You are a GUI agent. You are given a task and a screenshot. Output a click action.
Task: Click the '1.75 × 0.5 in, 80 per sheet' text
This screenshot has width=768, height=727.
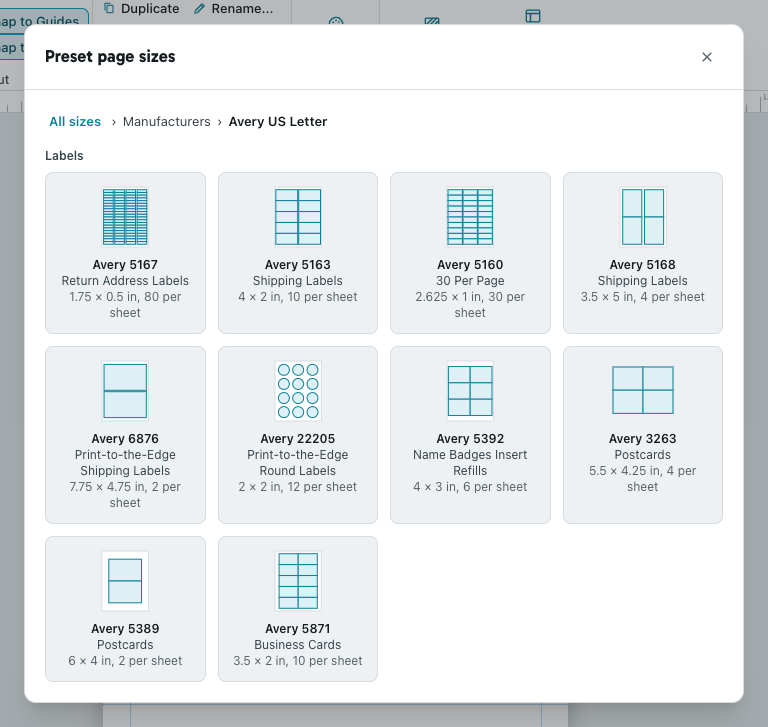click(x=125, y=305)
